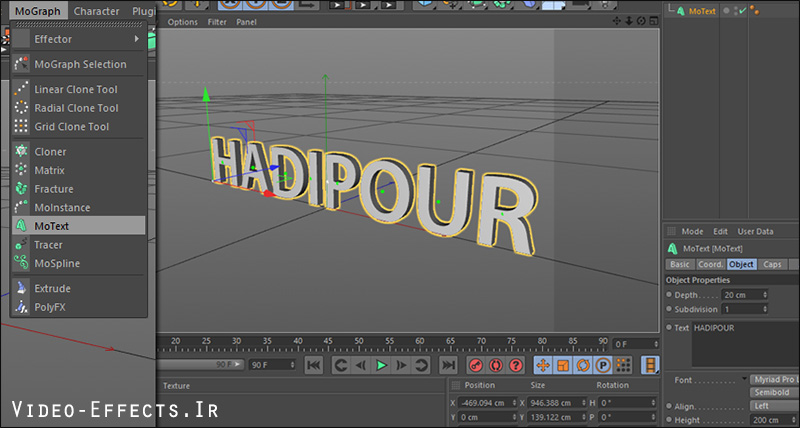Image resolution: width=800 pixels, height=428 pixels.
Task: Switch to the Caps tab
Action: click(x=772, y=264)
